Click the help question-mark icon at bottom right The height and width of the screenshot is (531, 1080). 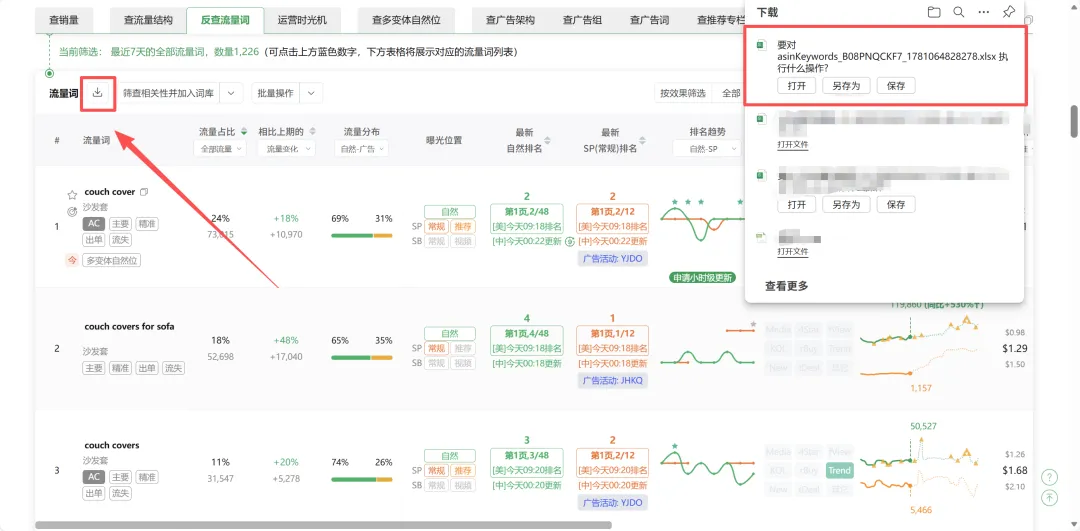pos(1049,477)
